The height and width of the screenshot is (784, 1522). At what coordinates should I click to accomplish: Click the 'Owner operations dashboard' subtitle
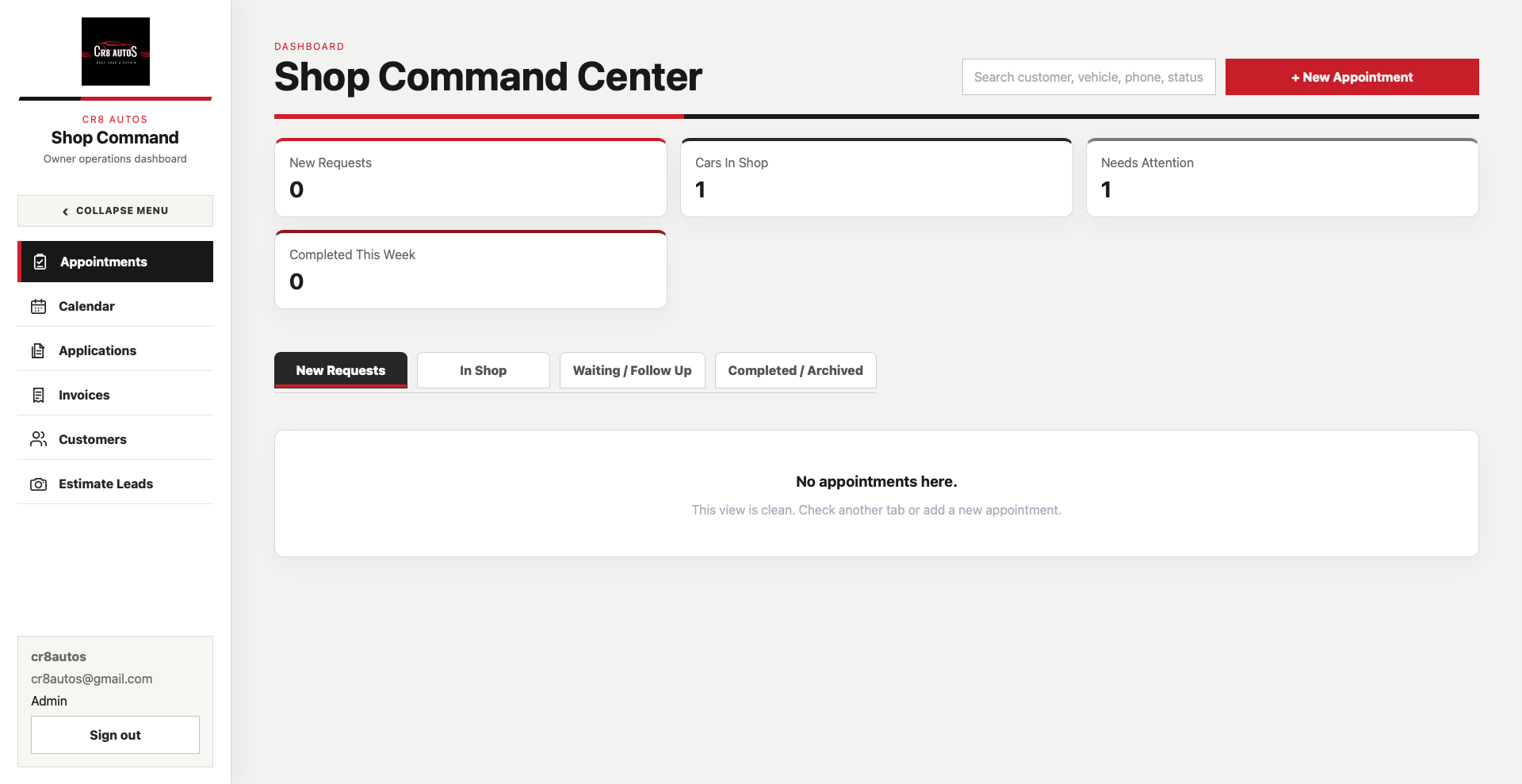(x=116, y=159)
